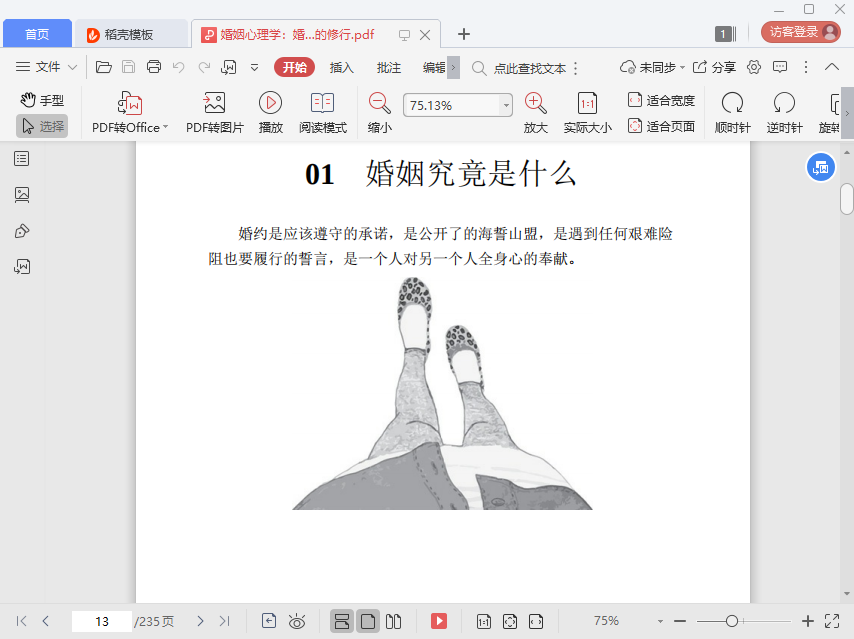Fit page from the status bar icon
Viewport: 854px width, 639px height.
coord(510,621)
